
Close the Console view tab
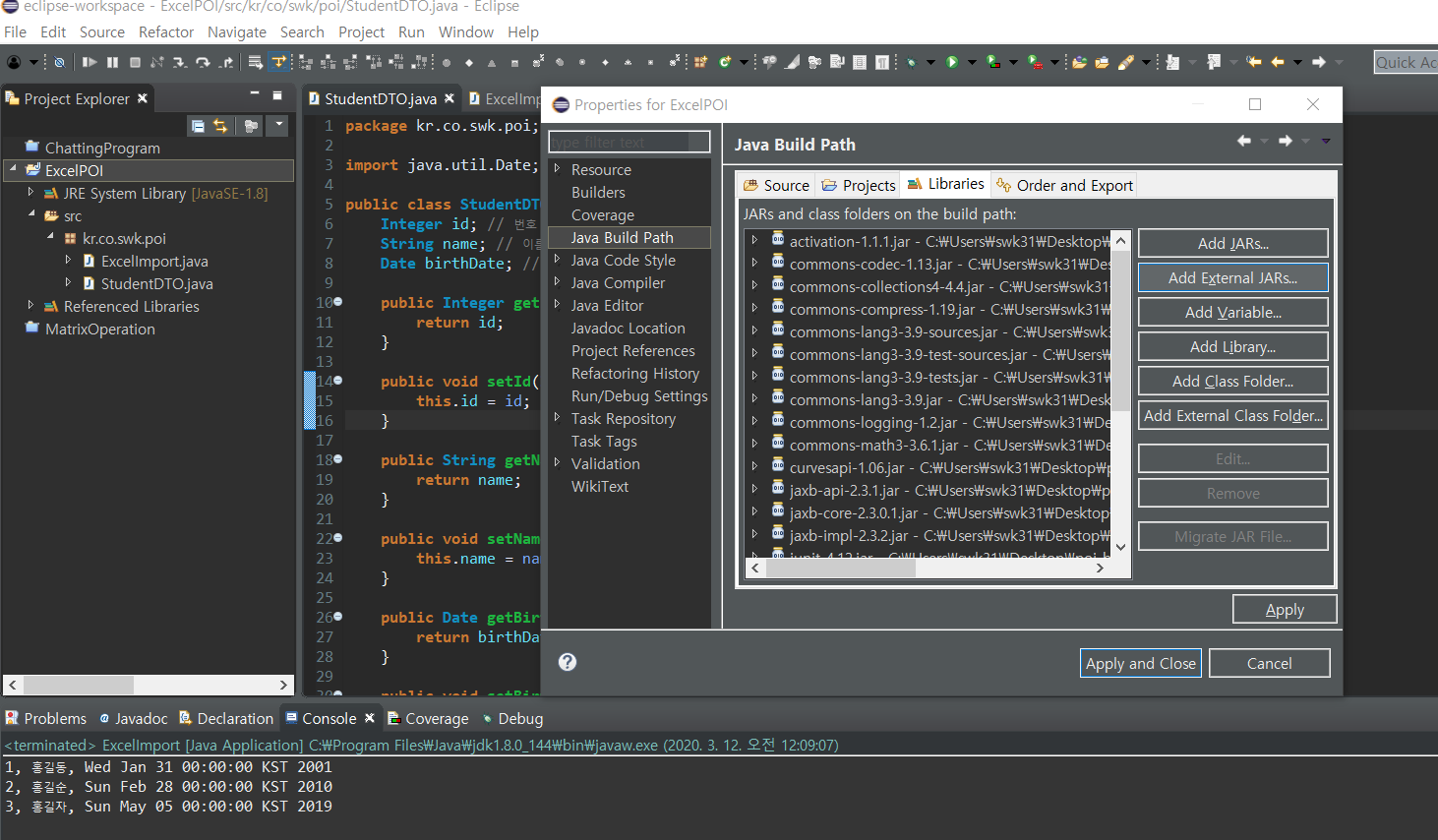(x=370, y=718)
